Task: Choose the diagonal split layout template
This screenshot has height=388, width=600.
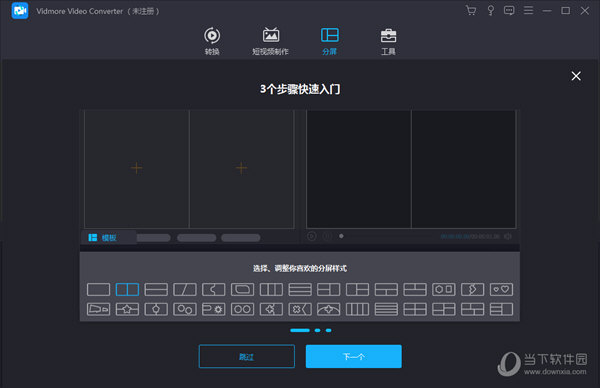Action: point(185,290)
